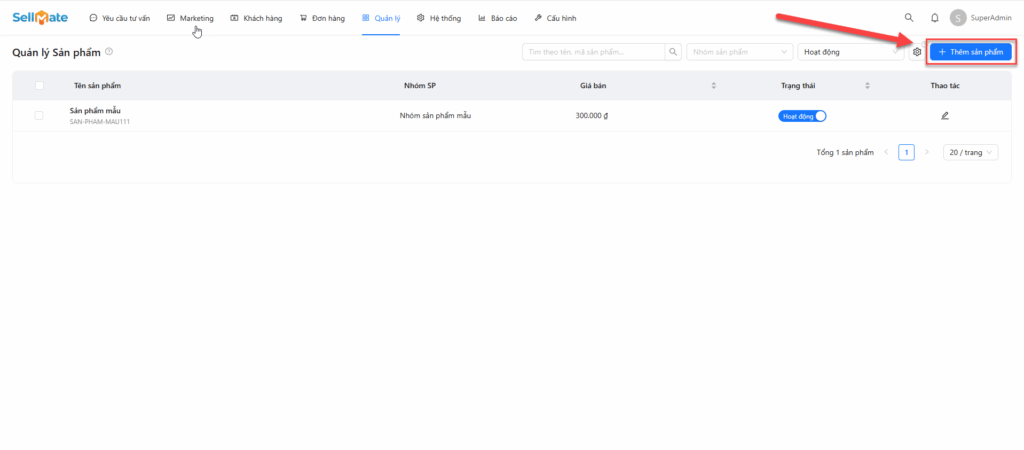
Task: Tick the select-all checkbox in header
Action: click(39, 86)
